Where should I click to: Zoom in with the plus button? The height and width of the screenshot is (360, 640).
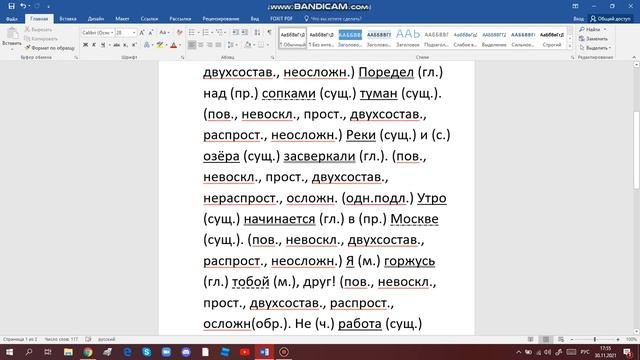pyautogui.click(x=618, y=339)
